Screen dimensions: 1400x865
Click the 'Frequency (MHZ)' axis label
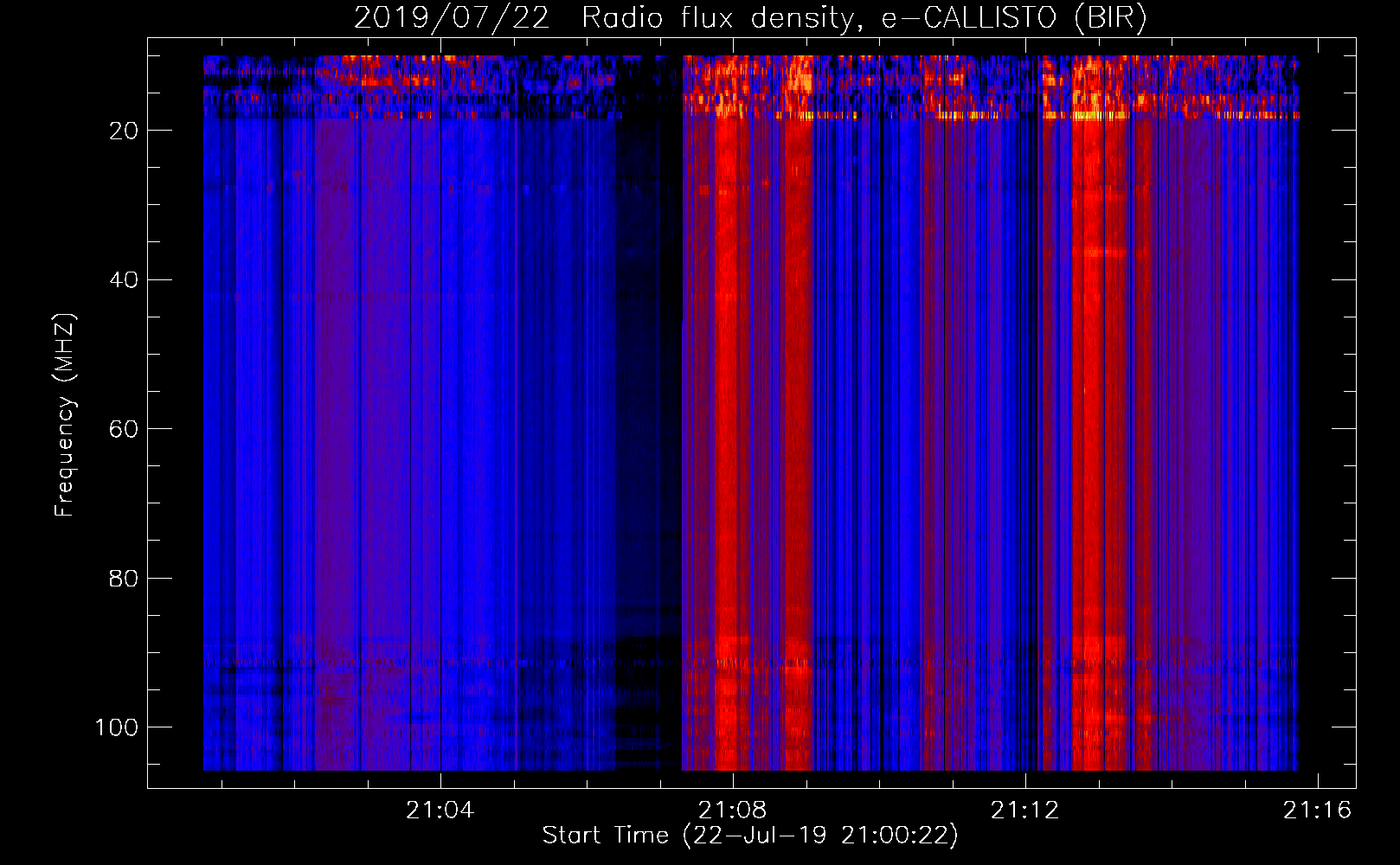[65, 415]
